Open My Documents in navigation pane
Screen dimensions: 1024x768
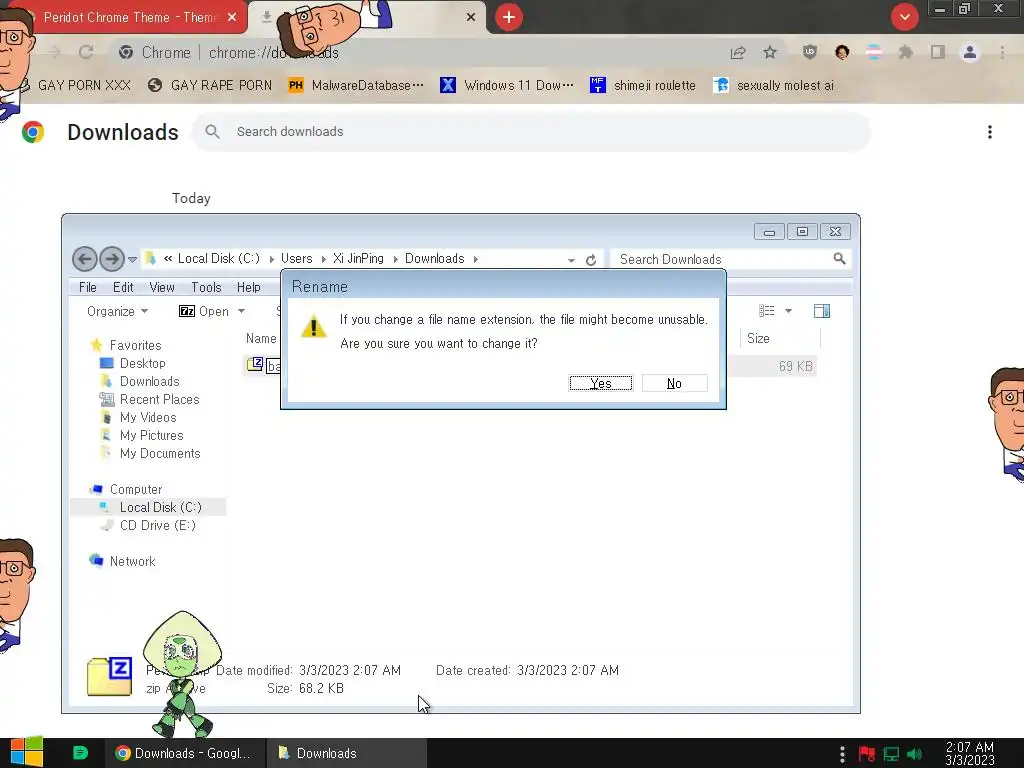(160, 453)
